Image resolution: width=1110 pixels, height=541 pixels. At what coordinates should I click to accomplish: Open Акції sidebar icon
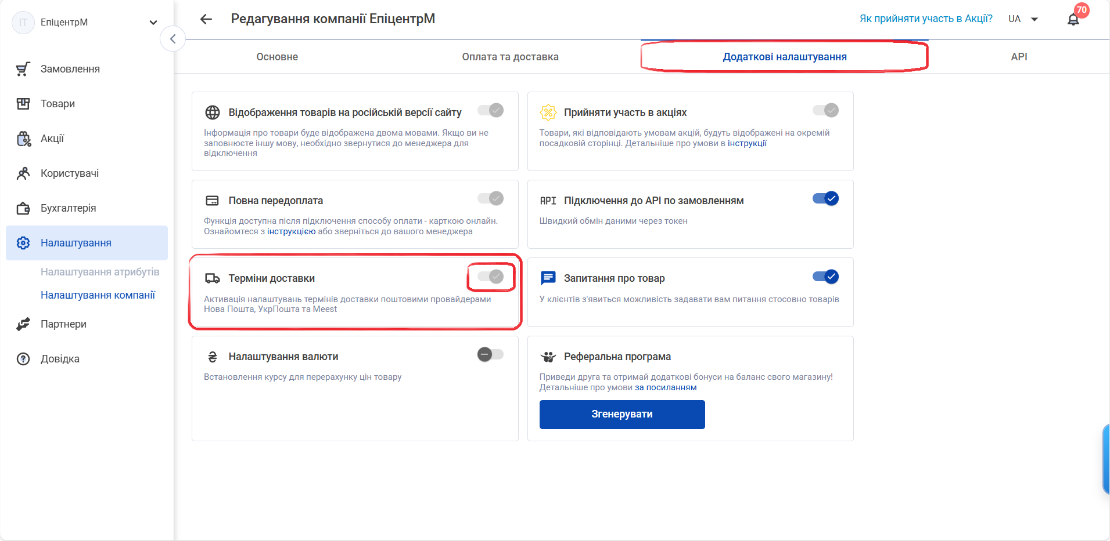[23, 138]
